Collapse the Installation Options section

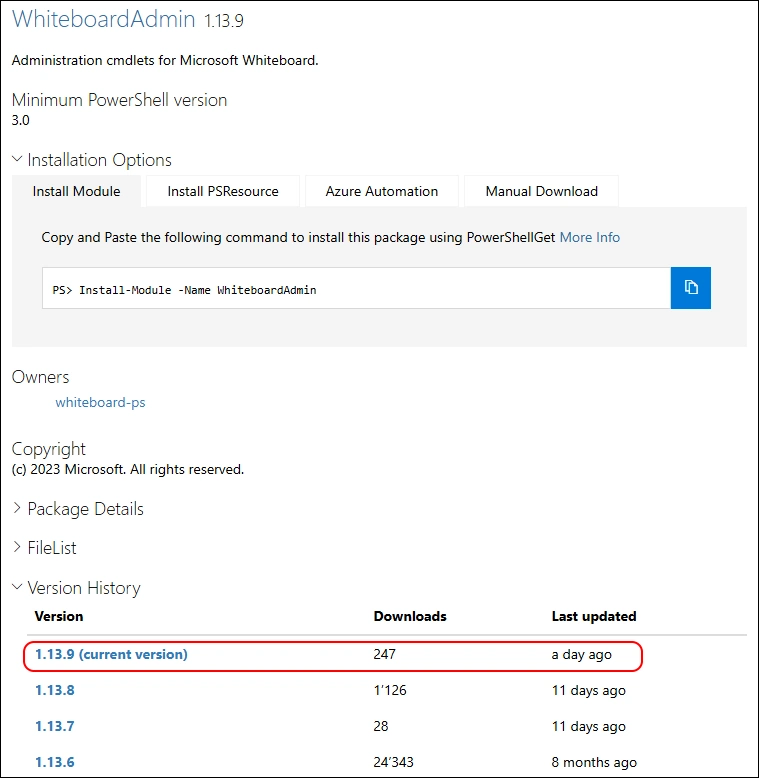92,160
